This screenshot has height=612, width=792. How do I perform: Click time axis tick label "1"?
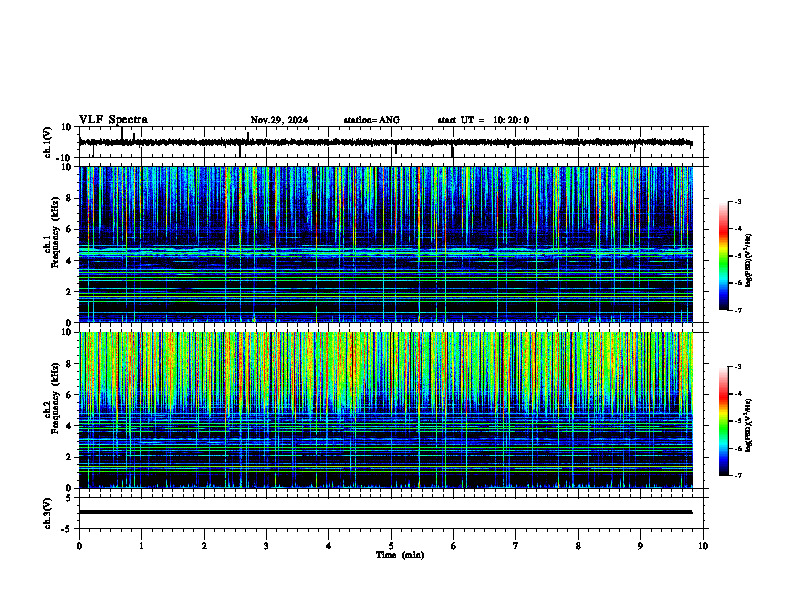point(142,546)
